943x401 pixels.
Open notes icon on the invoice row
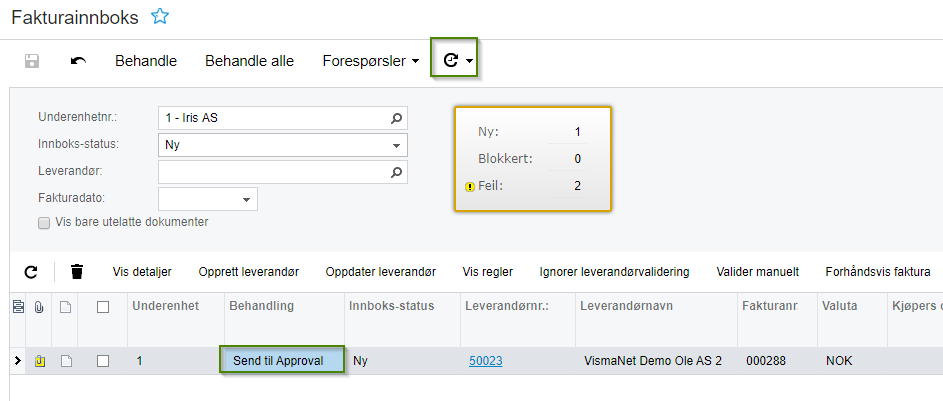66,361
